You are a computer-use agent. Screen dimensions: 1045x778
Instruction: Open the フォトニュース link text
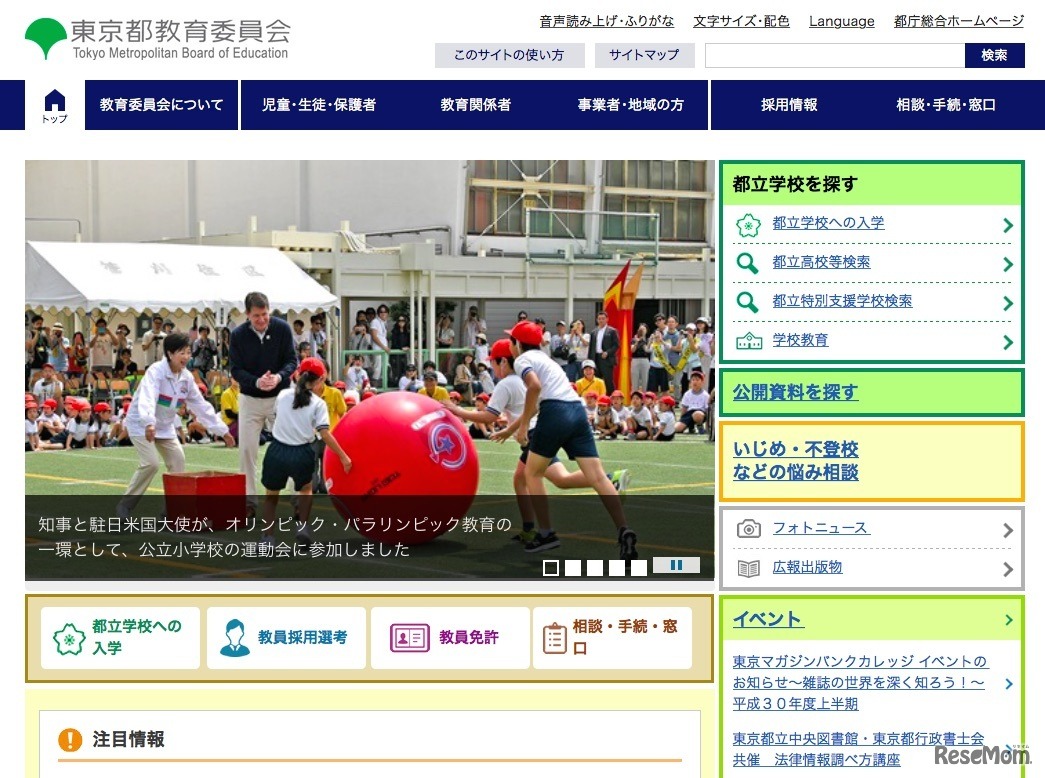pos(821,528)
